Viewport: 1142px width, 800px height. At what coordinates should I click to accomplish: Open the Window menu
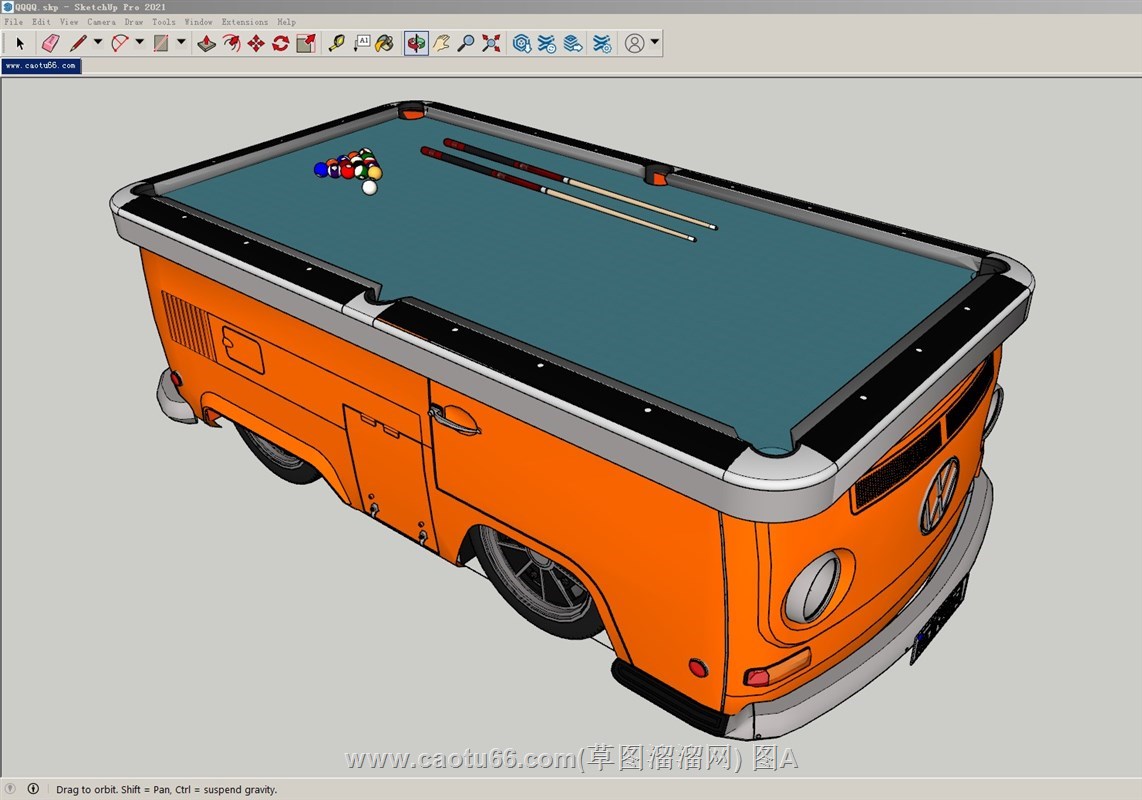tap(198, 22)
